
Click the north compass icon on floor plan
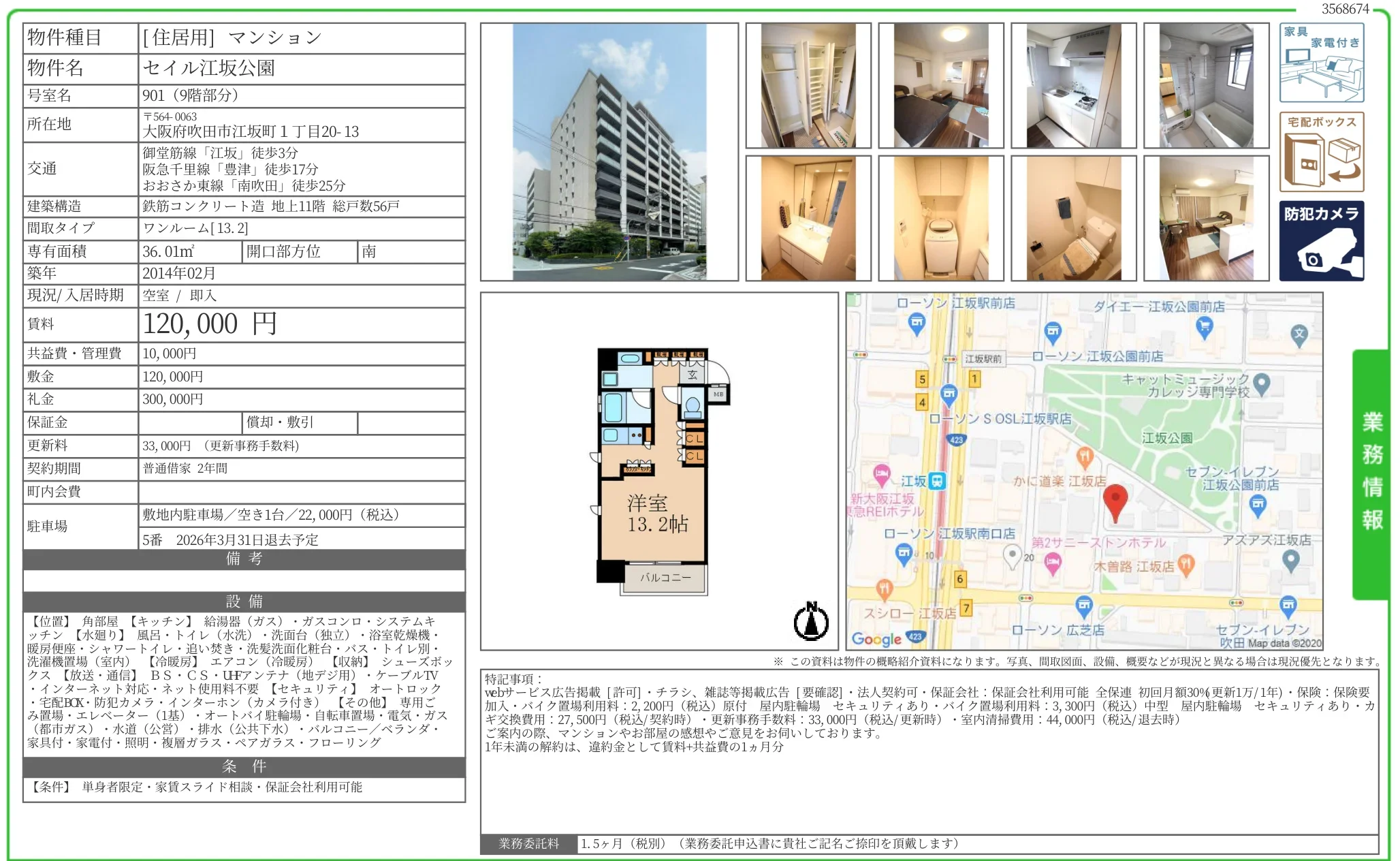(x=811, y=621)
